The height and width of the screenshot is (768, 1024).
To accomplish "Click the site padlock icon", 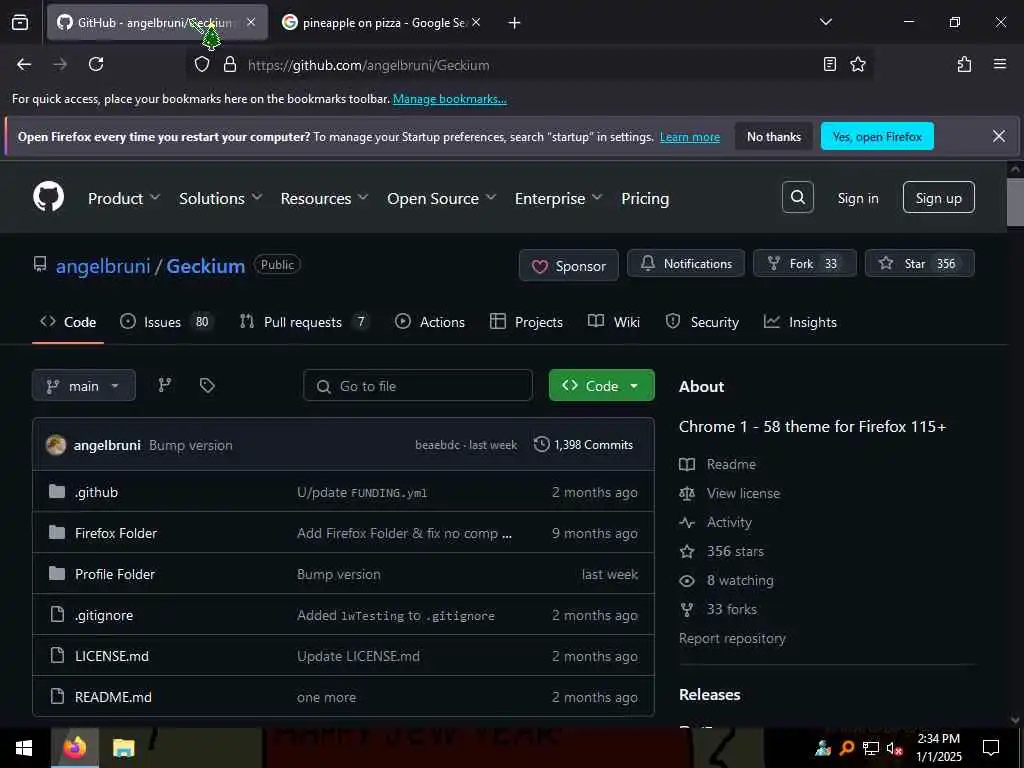I will point(230,65).
